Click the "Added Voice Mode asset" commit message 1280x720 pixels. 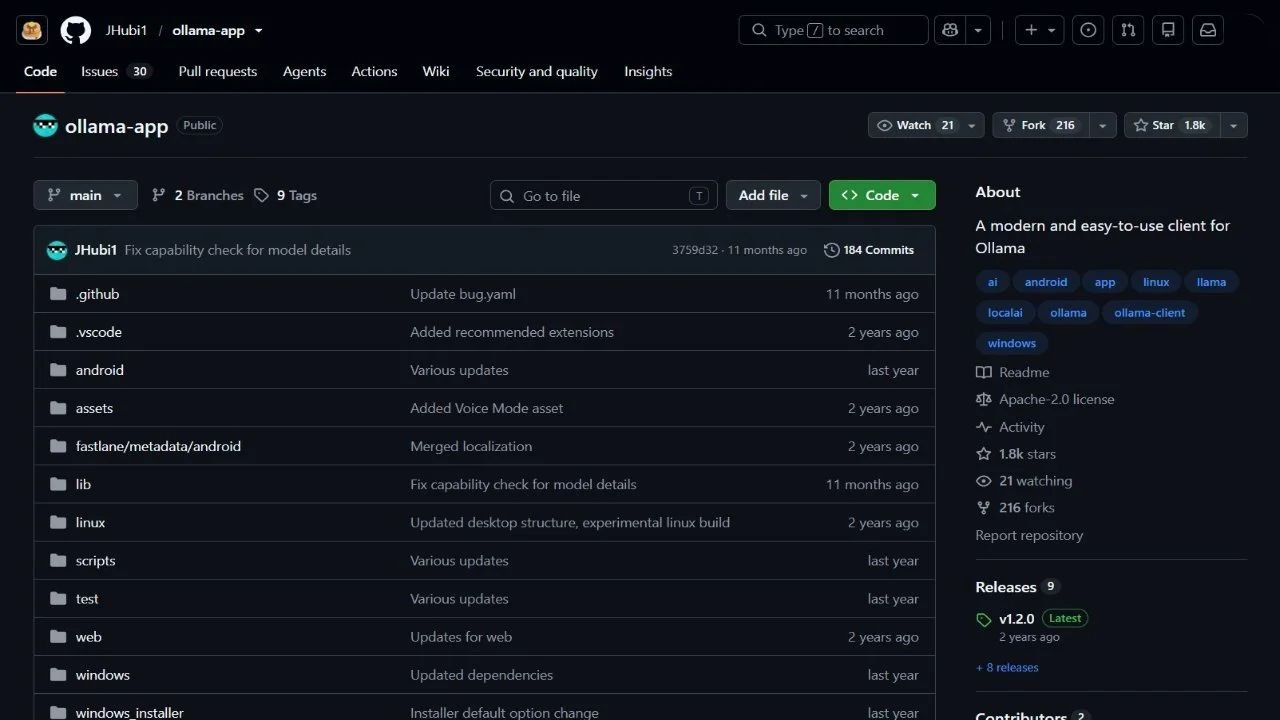coord(486,408)
